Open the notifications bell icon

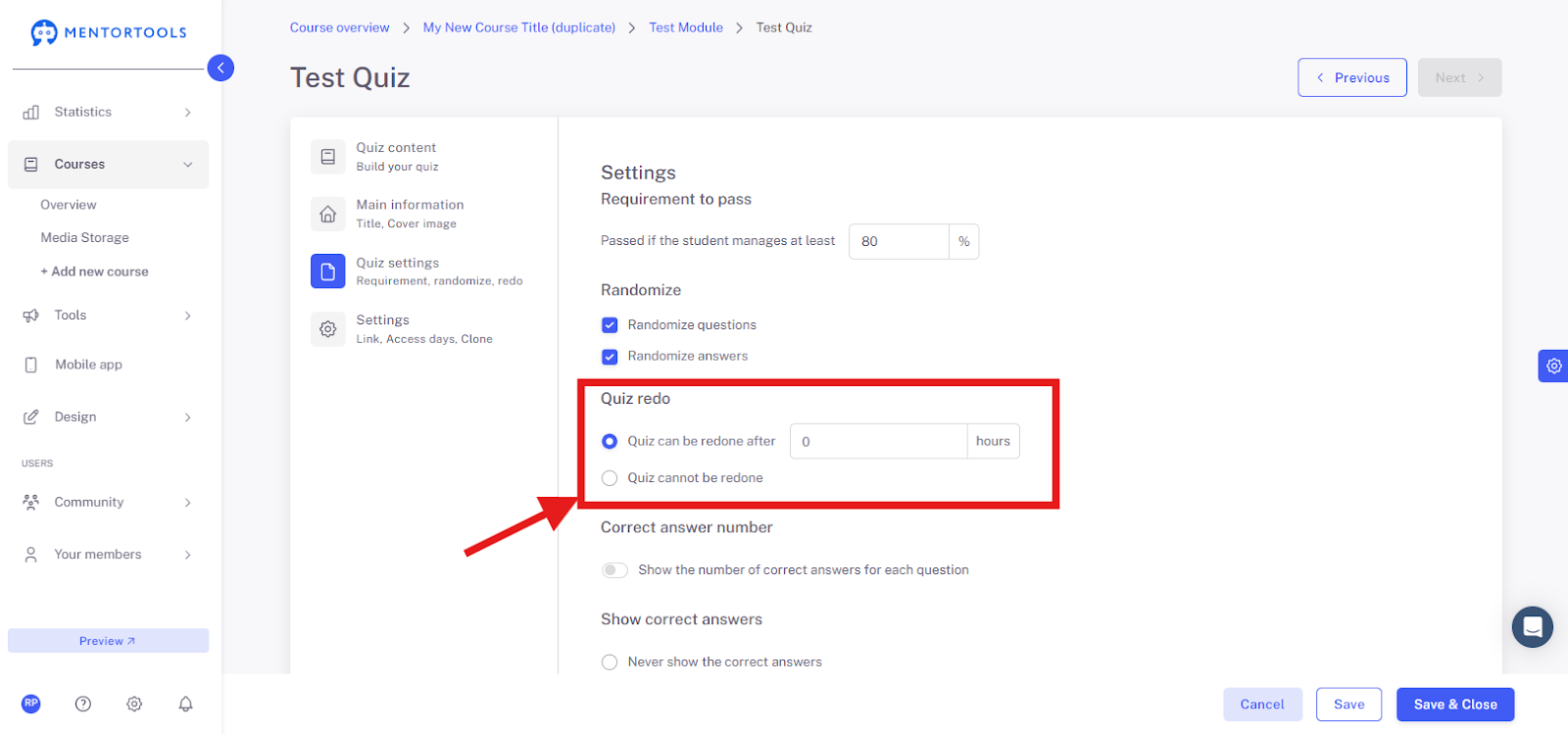(x=185, y=704)
